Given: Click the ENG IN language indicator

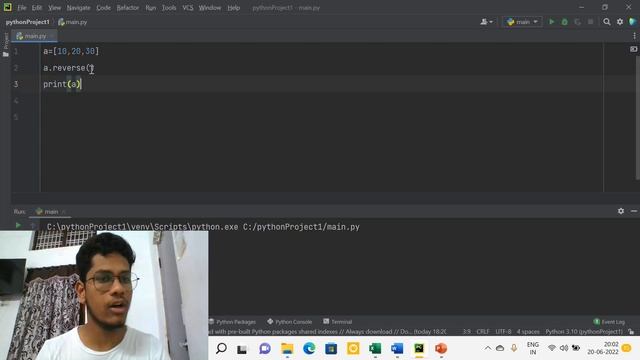Looking at the screenshot, I should (x=533, y=348).
